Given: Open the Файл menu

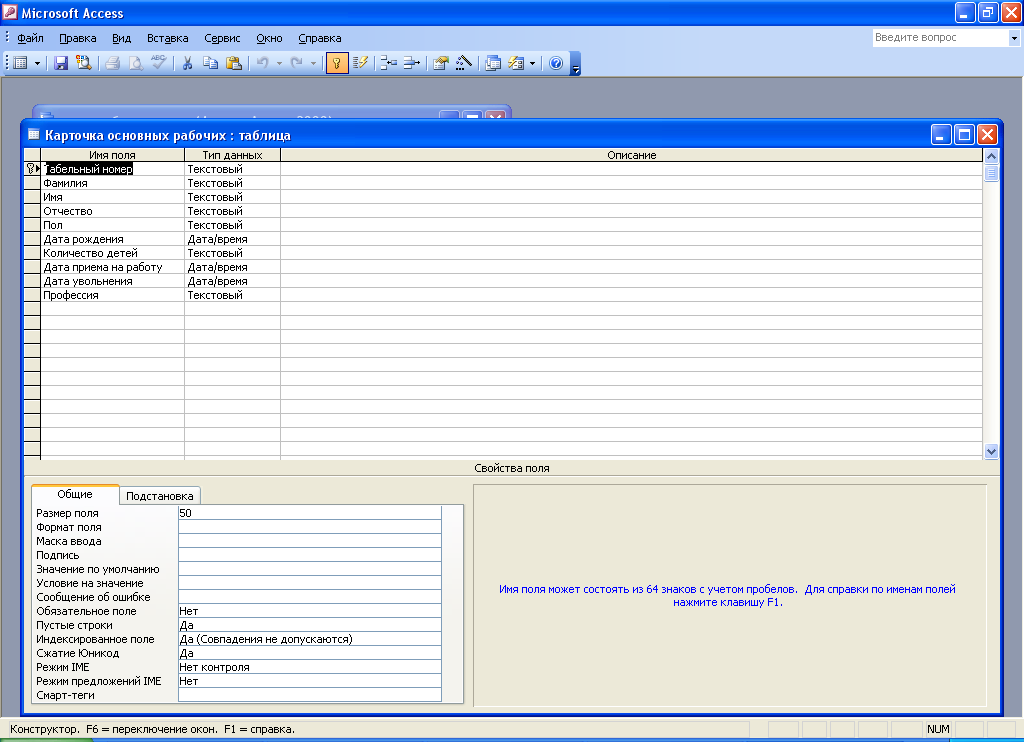Looking at the screenshot, I should click(x=30, y=39).
